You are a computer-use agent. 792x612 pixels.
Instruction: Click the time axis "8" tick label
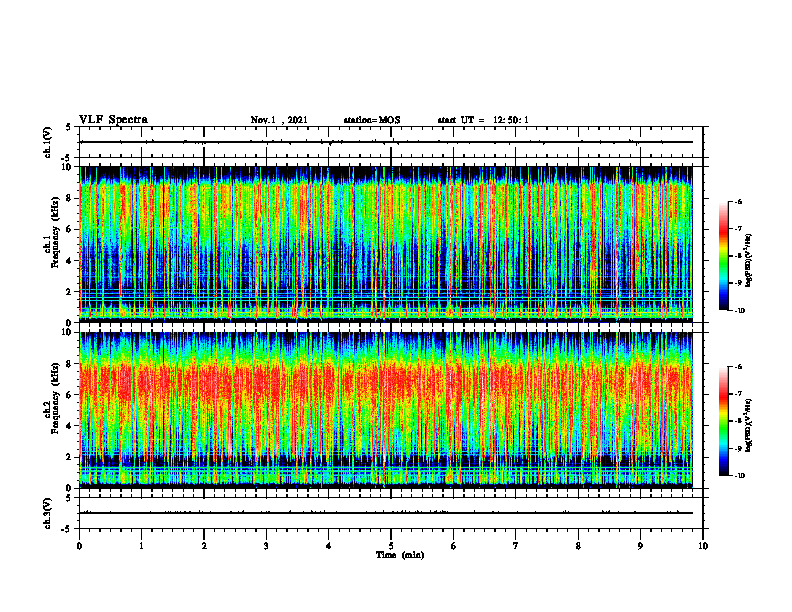tap(578, 546)
